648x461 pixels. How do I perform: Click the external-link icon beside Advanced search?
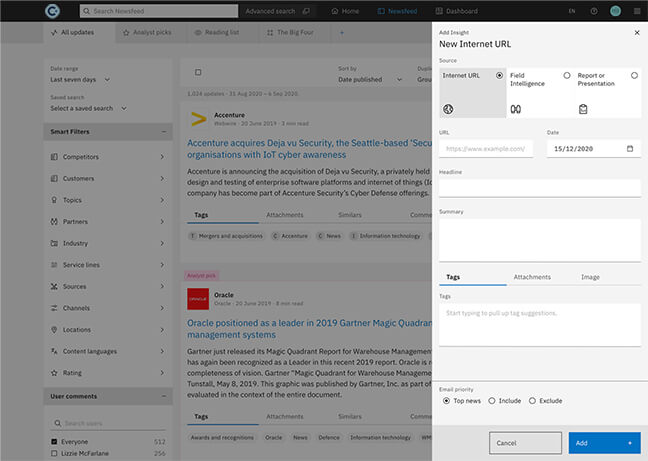coord(306,11)
